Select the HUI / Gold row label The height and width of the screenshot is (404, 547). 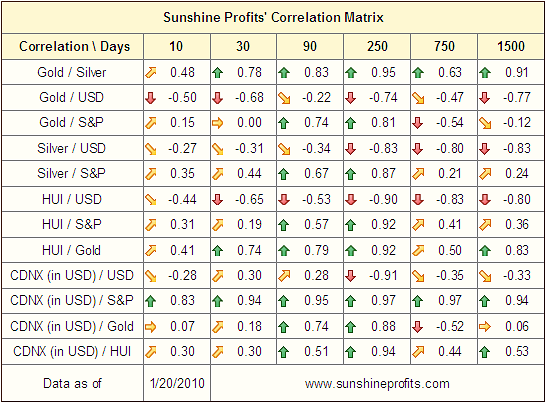click(72, 250)
